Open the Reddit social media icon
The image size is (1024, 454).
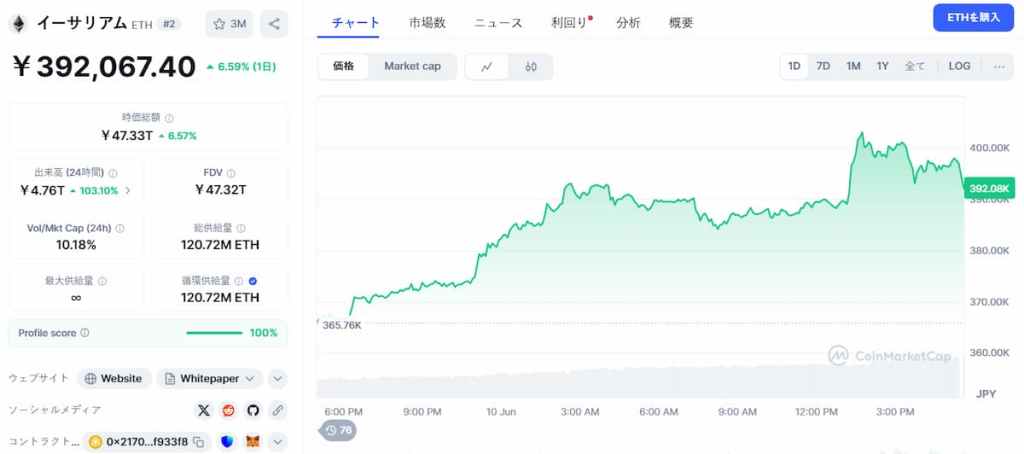tap(229, 410)
